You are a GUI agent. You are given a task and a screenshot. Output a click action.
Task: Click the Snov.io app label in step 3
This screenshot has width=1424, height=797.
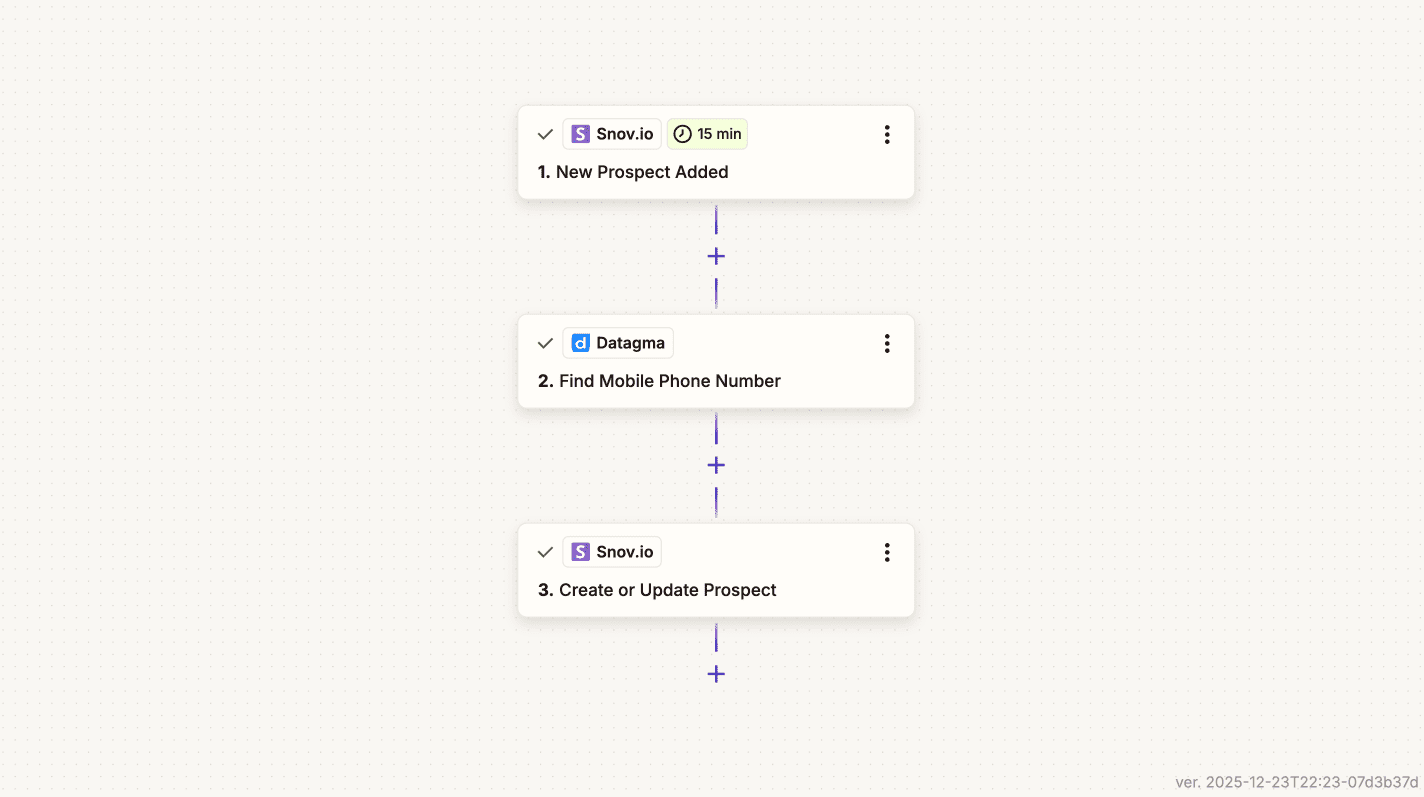tap(624, 552)
